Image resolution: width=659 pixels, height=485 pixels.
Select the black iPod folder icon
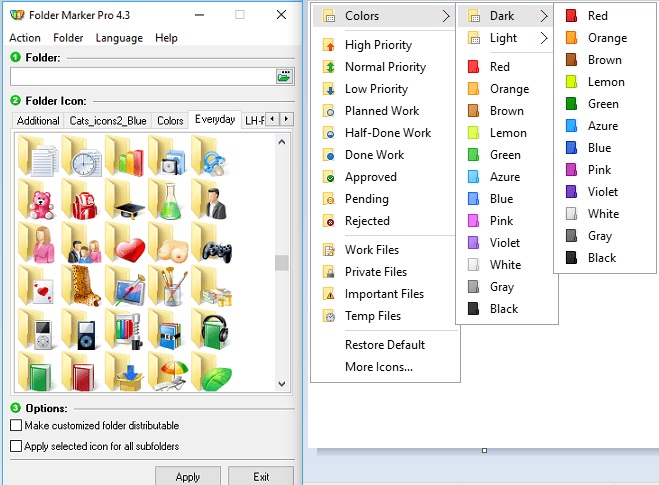click(x=82, y=330)
